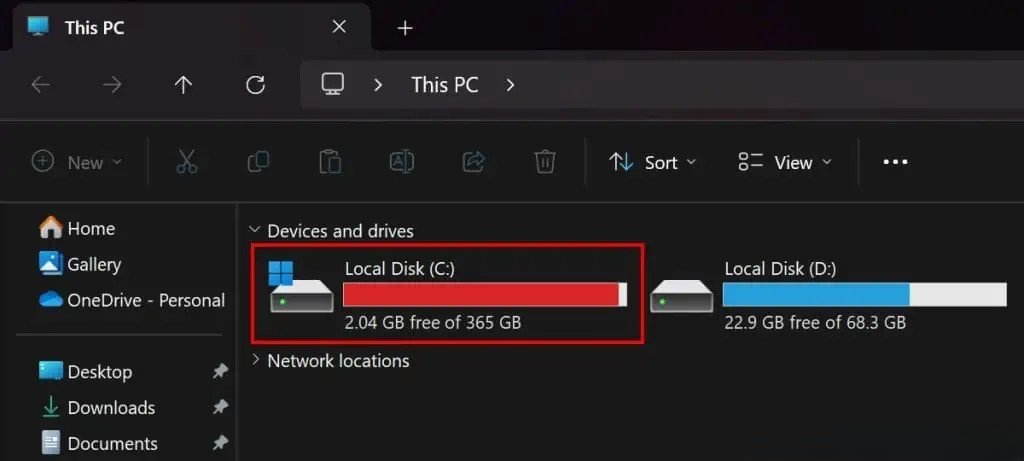The width and height of the screenshot is (1024, 461).
Task: Click the Rename icon in toolbar
Action: point(402,162)
